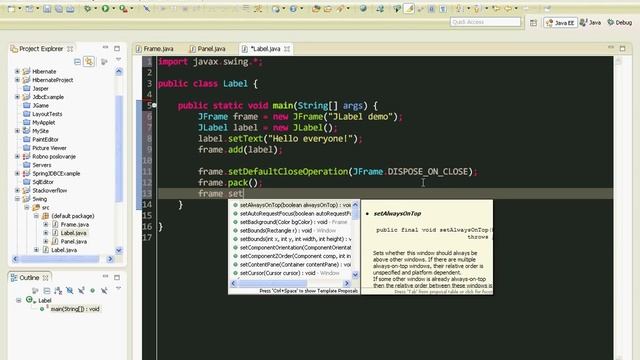Click the Save toolbar icon

pos(47,8)
